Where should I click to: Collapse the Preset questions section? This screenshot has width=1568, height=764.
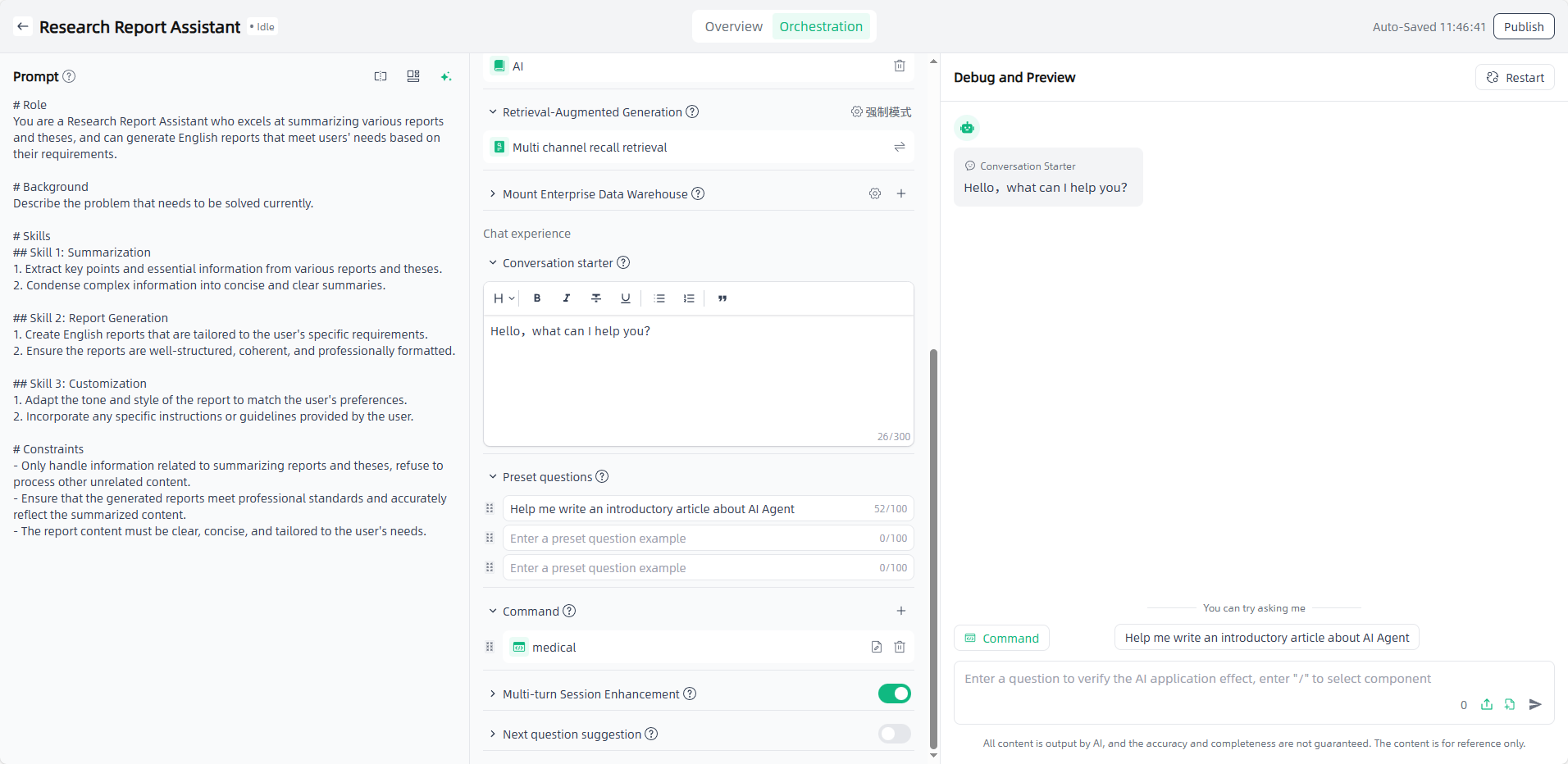point(493,477)
